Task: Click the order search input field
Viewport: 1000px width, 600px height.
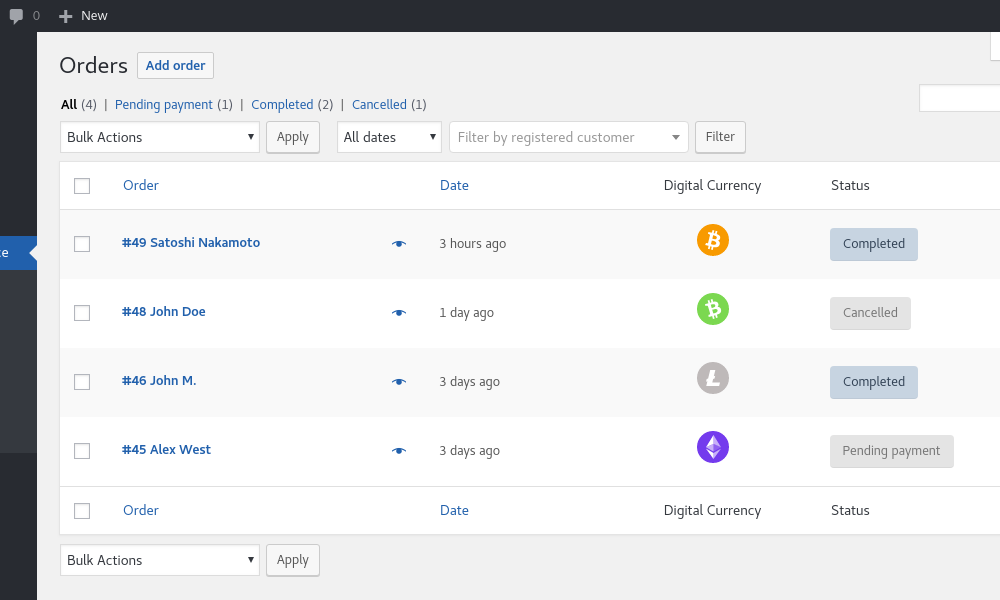Action: coord(960,98)
